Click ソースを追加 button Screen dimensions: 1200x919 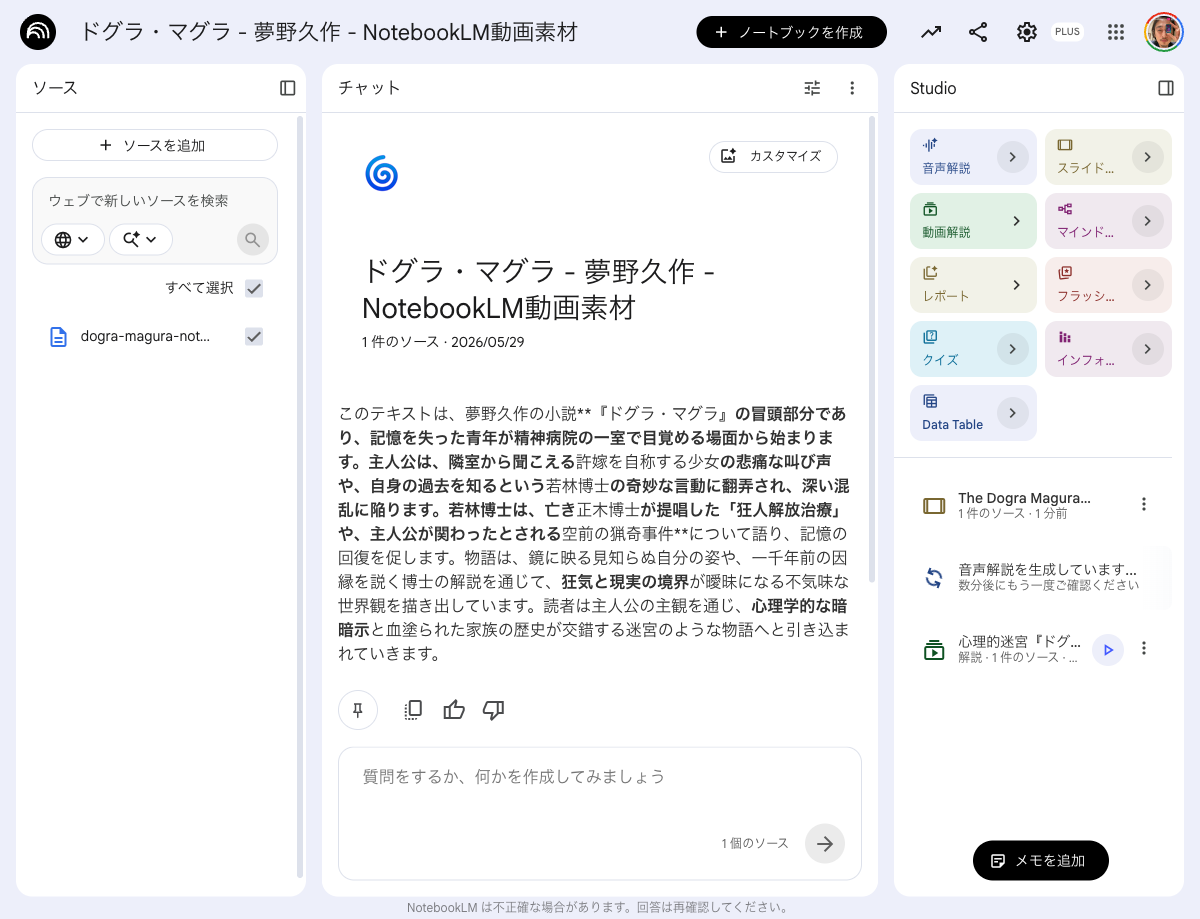(155, 145)
